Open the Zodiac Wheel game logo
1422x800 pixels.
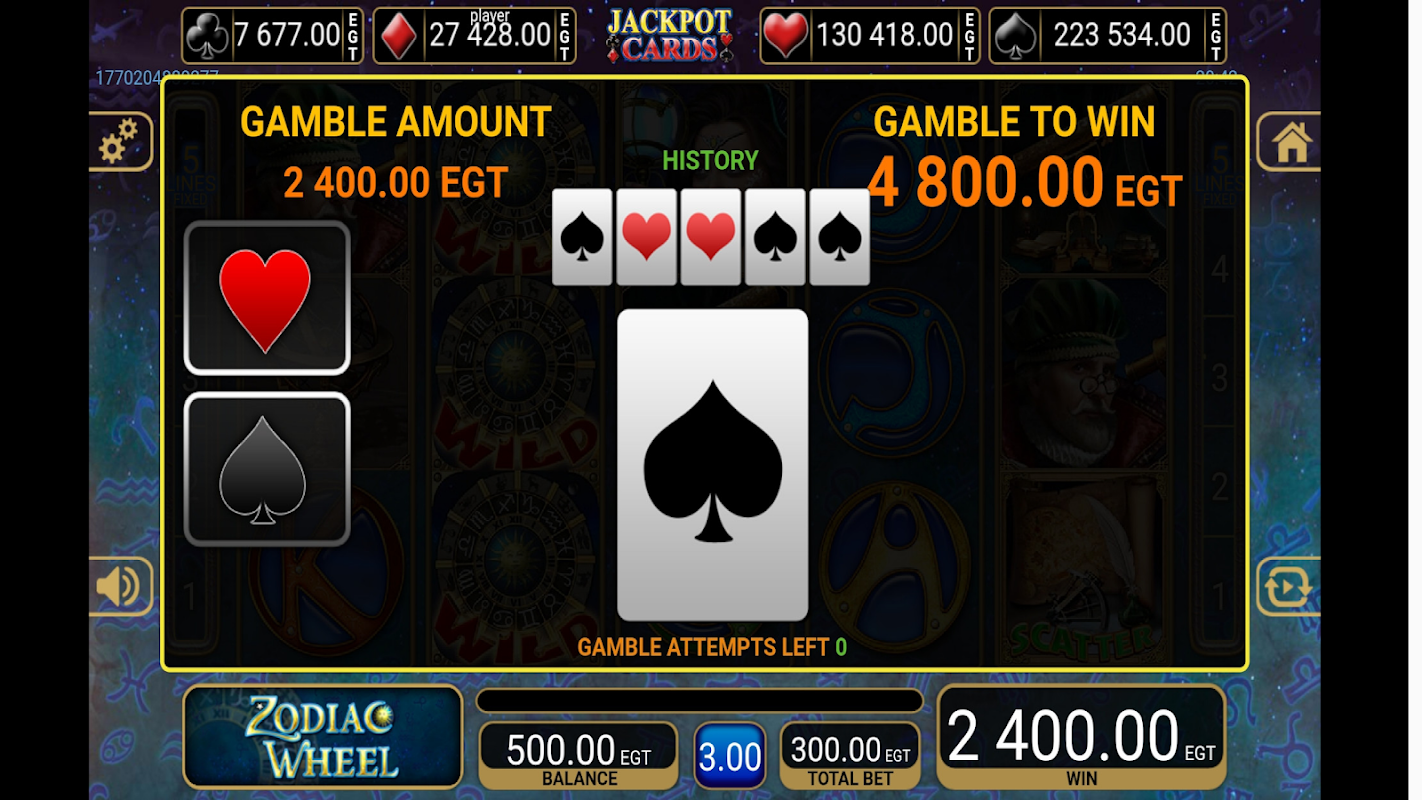tap(323, 737)
